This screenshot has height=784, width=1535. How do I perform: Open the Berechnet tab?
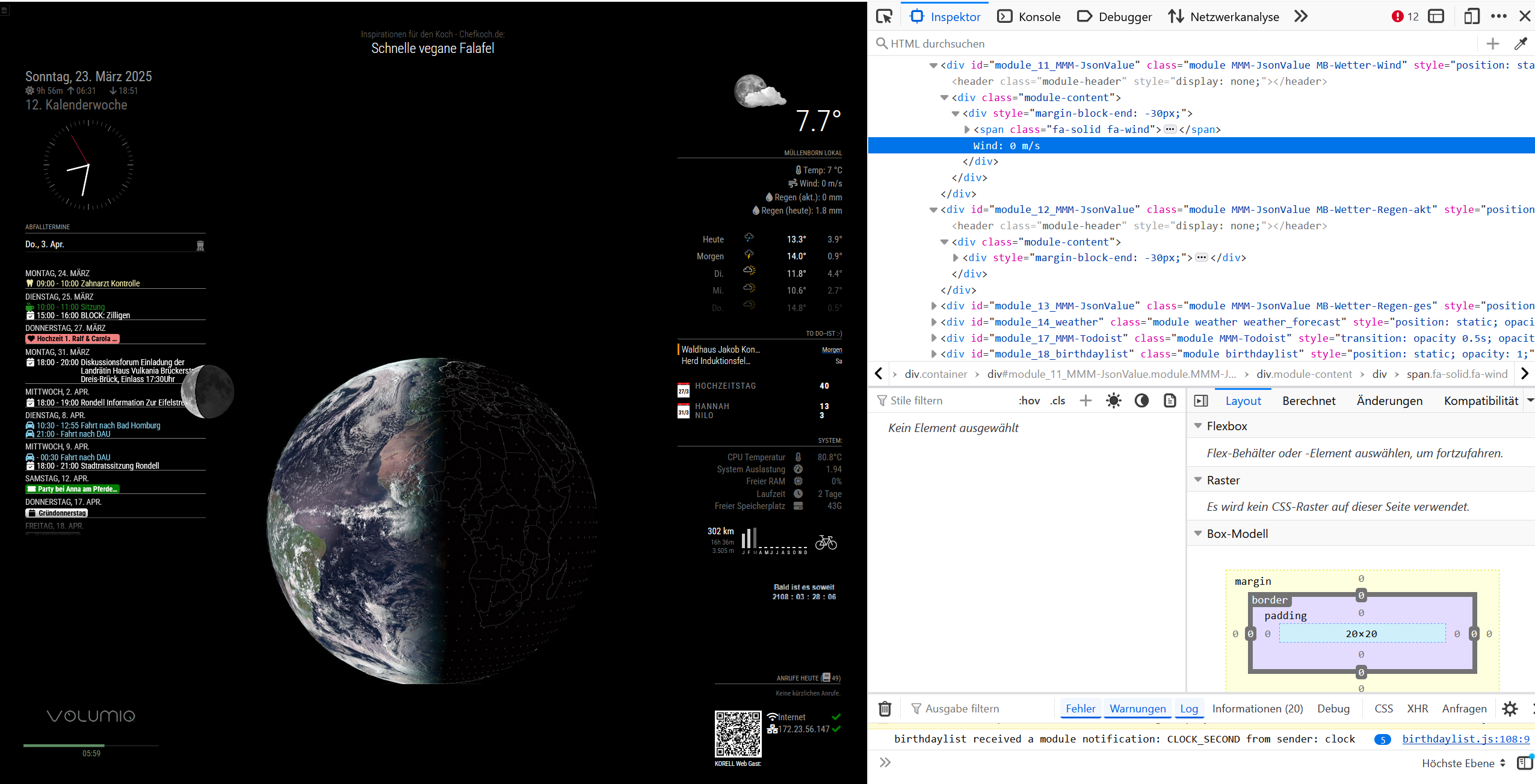[x=1309, y=401]
